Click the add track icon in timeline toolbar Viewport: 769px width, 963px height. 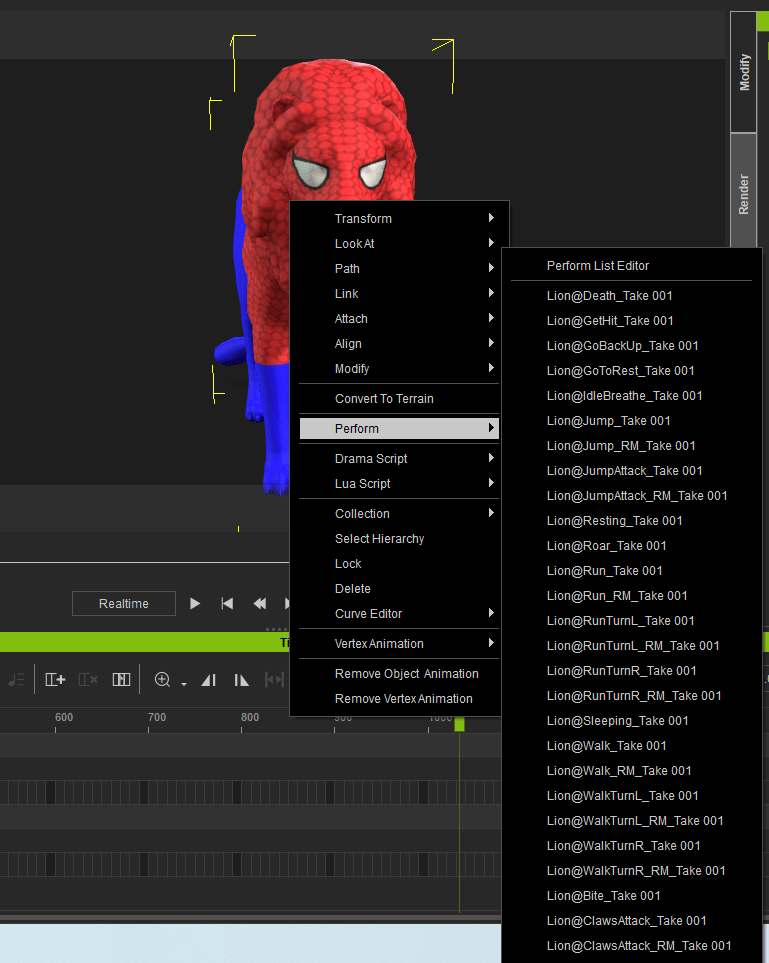tap(55, 679)
